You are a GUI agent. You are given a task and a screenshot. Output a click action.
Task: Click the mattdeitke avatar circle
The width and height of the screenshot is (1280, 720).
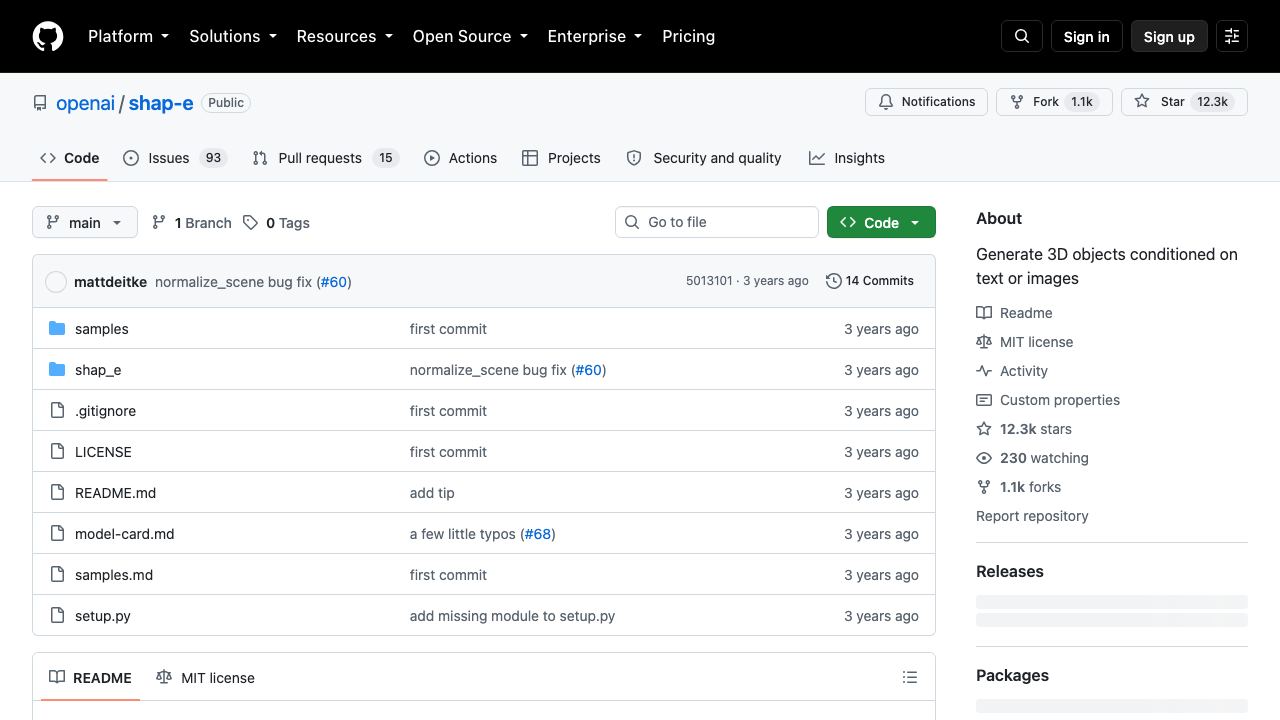click(56, 282)
